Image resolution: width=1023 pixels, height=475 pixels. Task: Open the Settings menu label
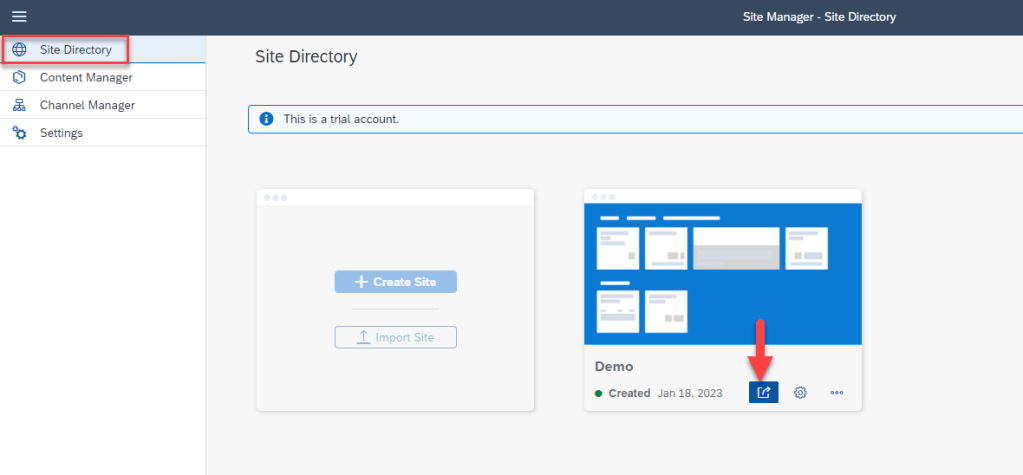point(61,133)
